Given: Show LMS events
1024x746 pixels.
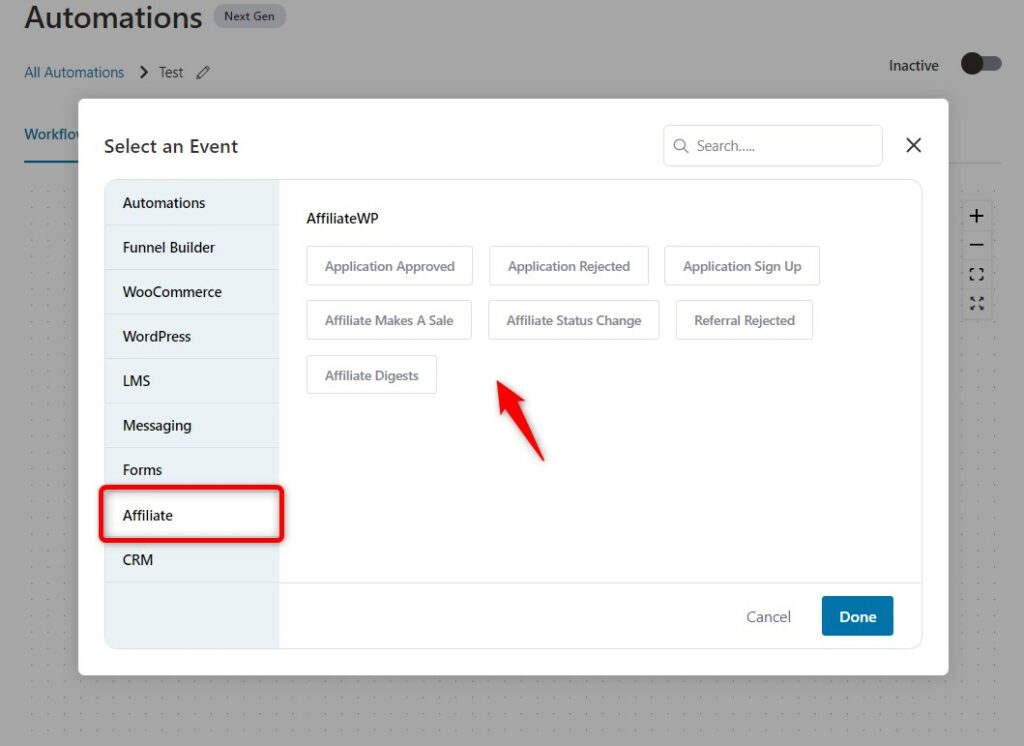Looking at the screenshot, I should [x=192, y=381].
